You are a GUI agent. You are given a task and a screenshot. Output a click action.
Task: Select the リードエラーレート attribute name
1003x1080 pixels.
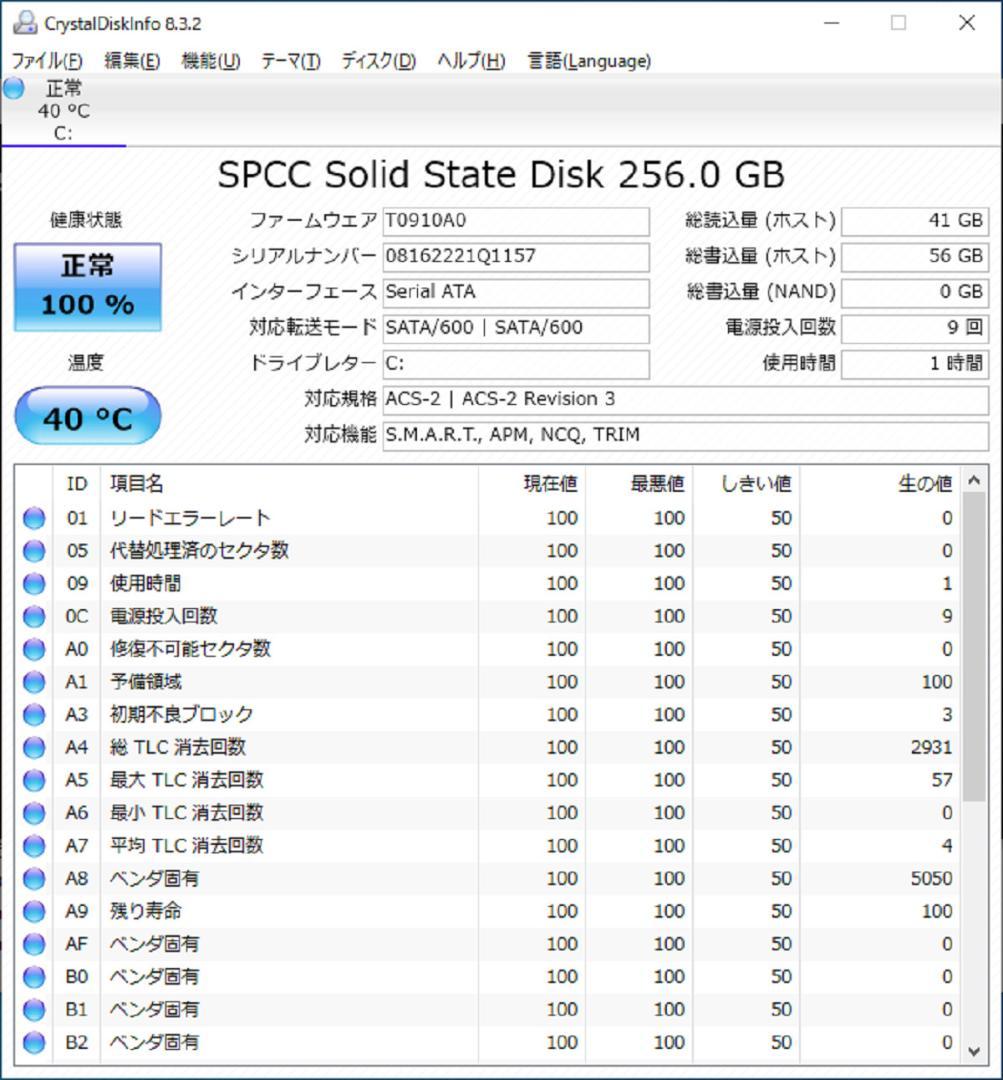(190, 518)
